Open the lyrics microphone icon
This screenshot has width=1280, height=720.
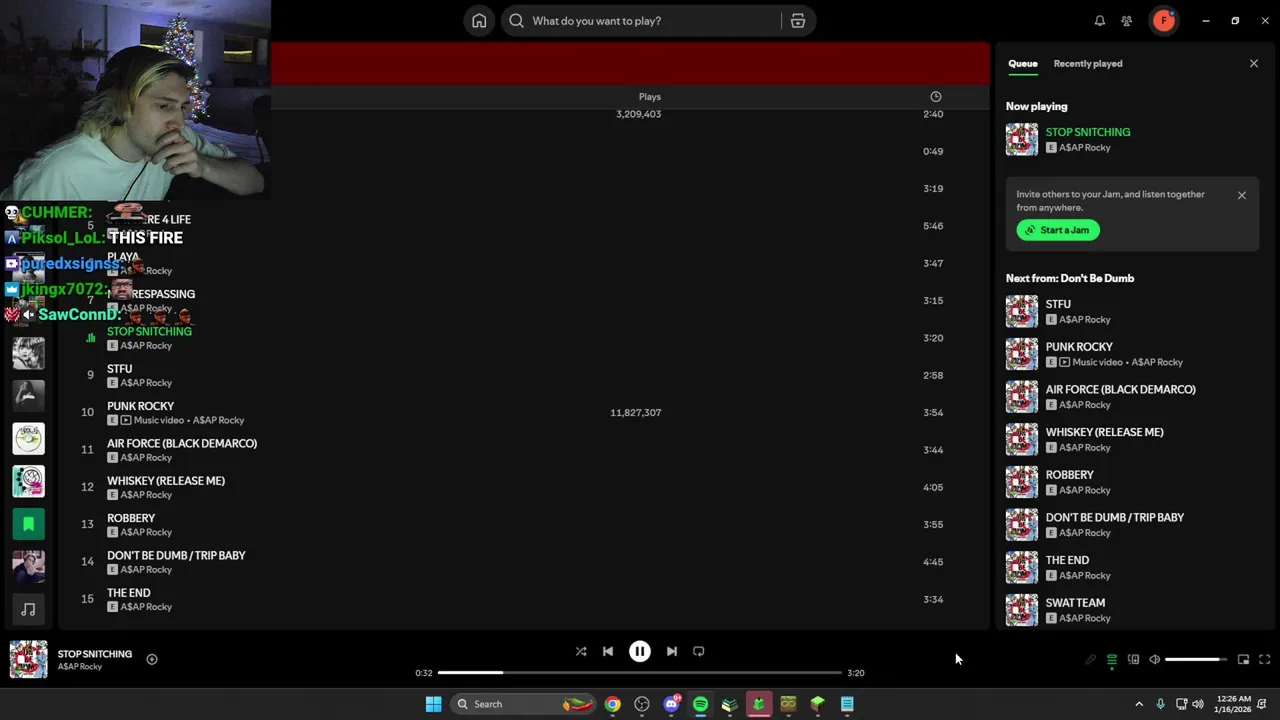[x=1091, y=660]
